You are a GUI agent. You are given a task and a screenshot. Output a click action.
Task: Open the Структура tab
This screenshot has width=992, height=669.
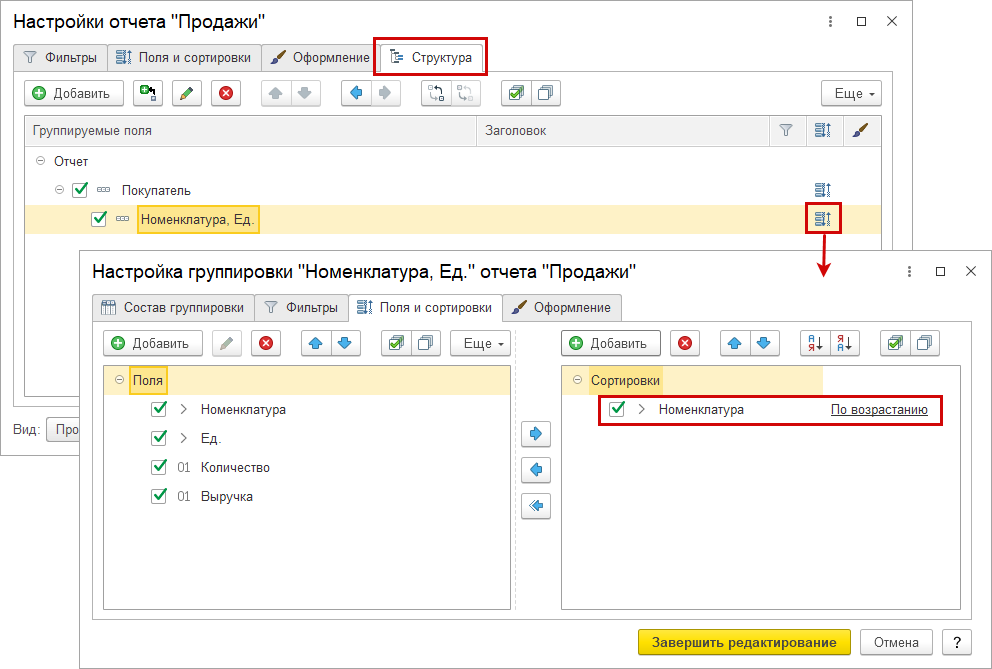(431, 58)
